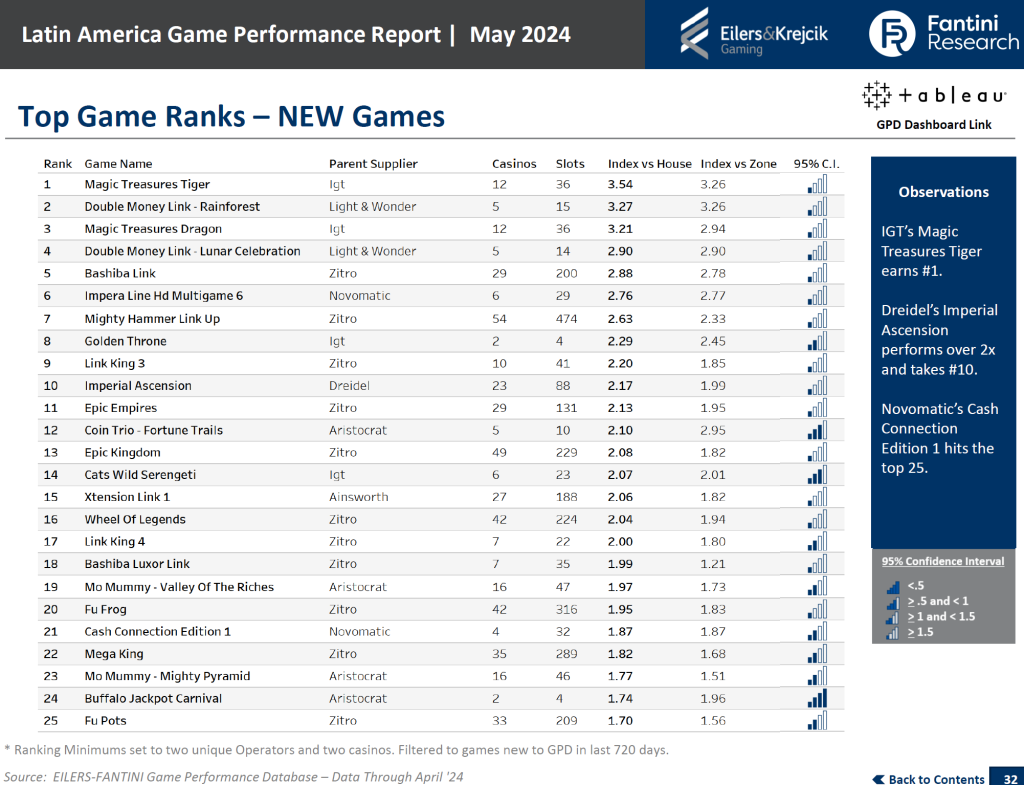Click the 95% C.I. column header
The width and height of the screenshot is (1024, 785).
coord(816,164)
